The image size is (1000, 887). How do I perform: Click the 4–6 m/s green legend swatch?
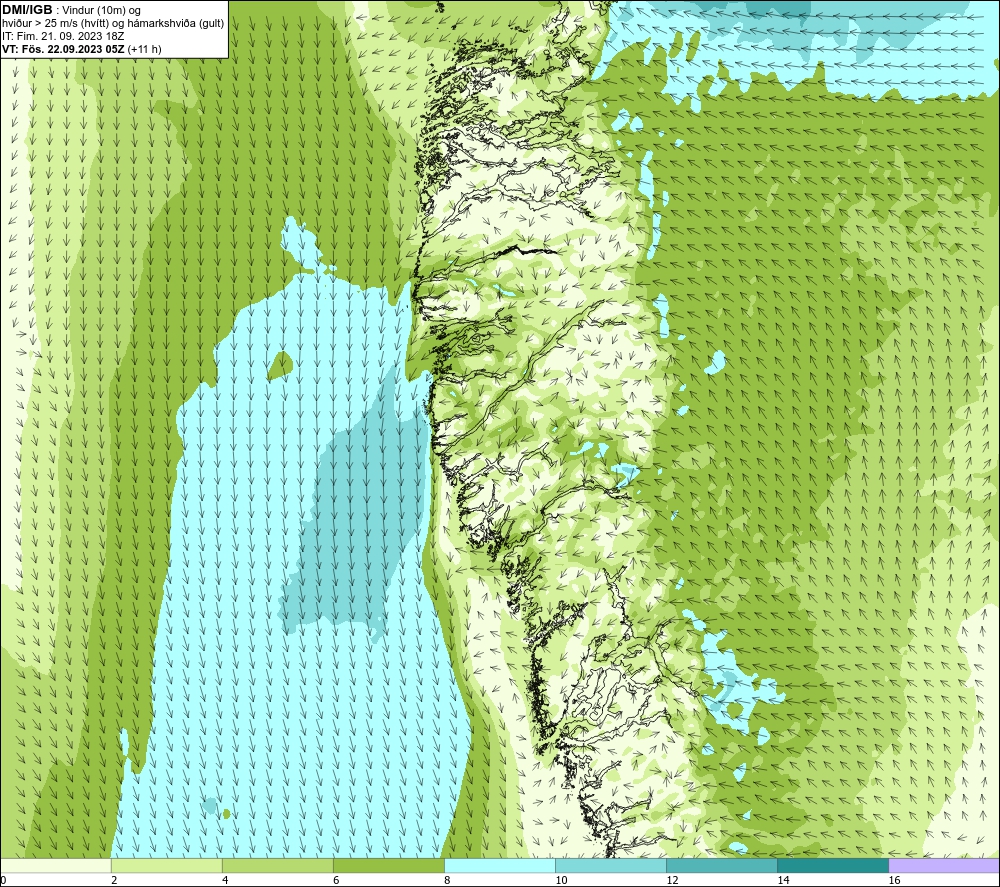(x=277, y=865)
